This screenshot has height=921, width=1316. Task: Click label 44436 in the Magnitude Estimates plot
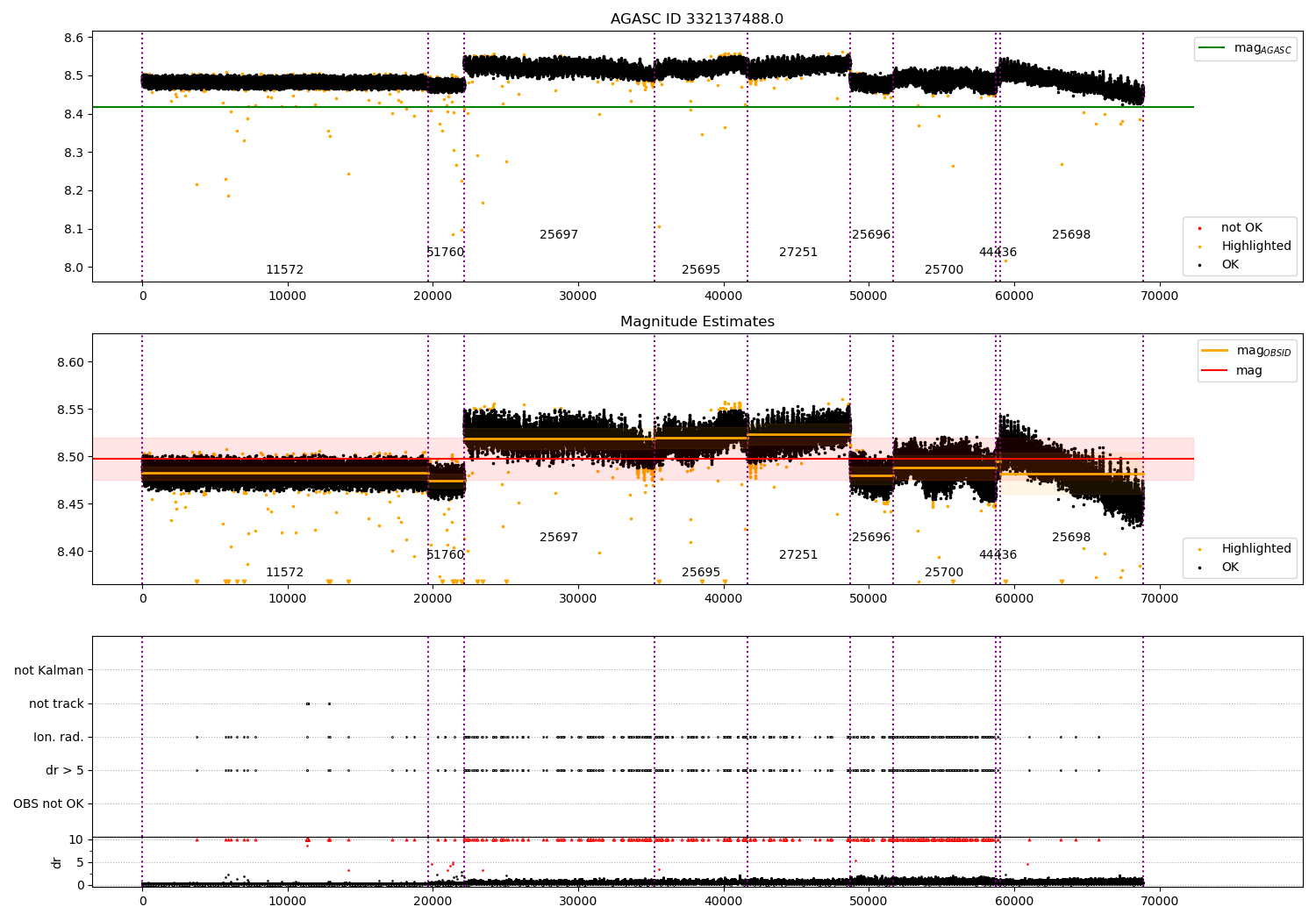(998, 555)
